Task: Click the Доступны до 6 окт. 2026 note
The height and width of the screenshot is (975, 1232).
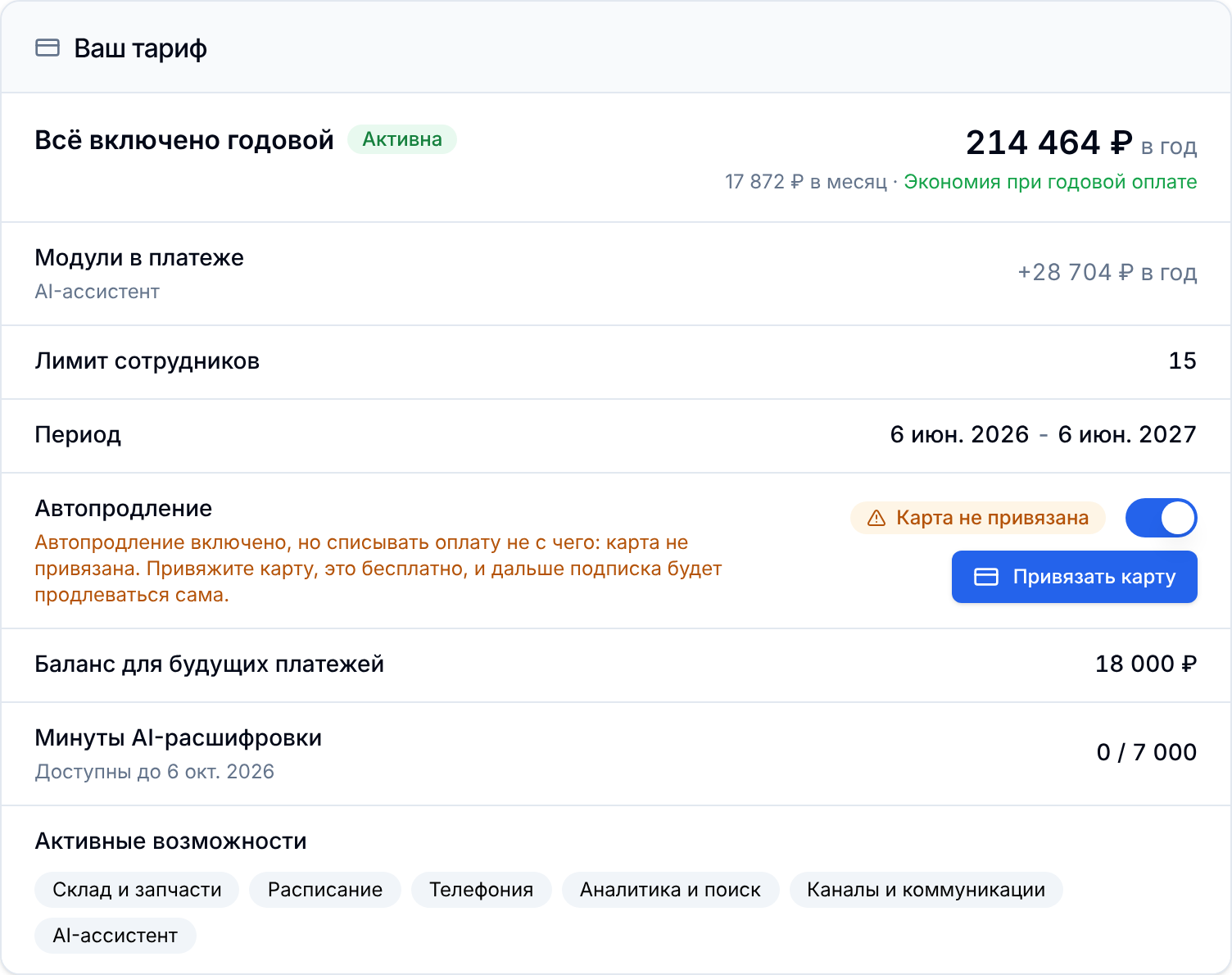Action: point(154,772)
